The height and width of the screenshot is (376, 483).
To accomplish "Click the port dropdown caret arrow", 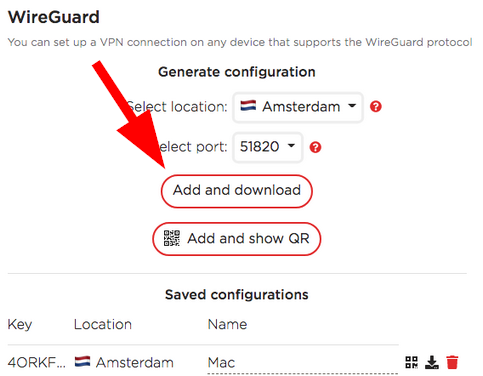I will 291,146.
